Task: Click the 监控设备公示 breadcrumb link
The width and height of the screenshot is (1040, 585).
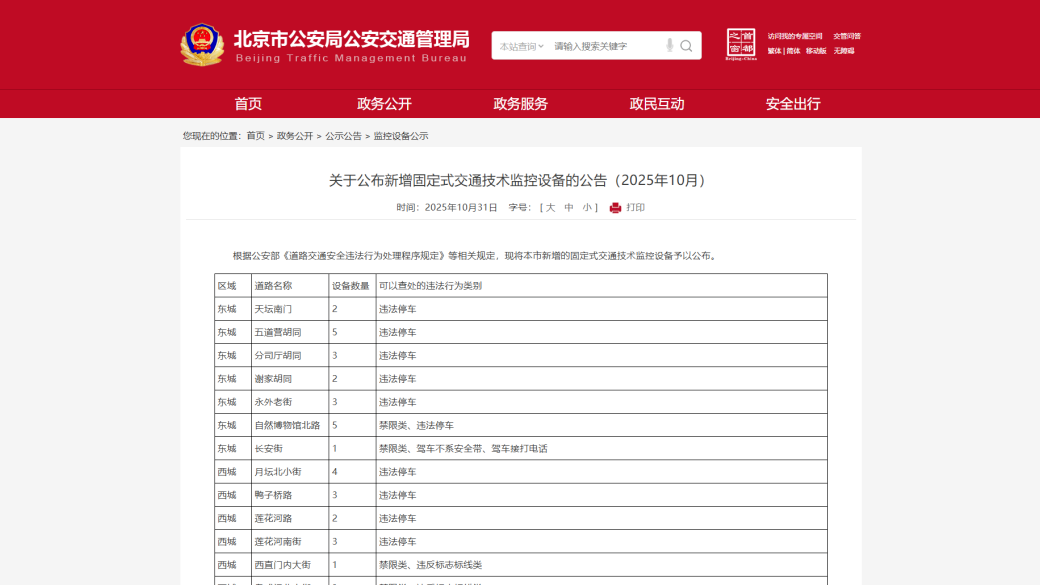Action: point(402,134)
